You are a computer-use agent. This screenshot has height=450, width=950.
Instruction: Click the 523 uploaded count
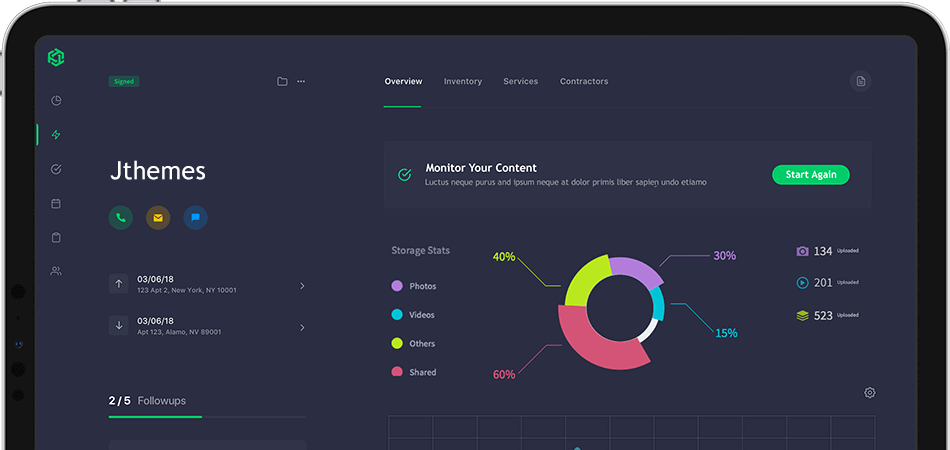point(823,316)
